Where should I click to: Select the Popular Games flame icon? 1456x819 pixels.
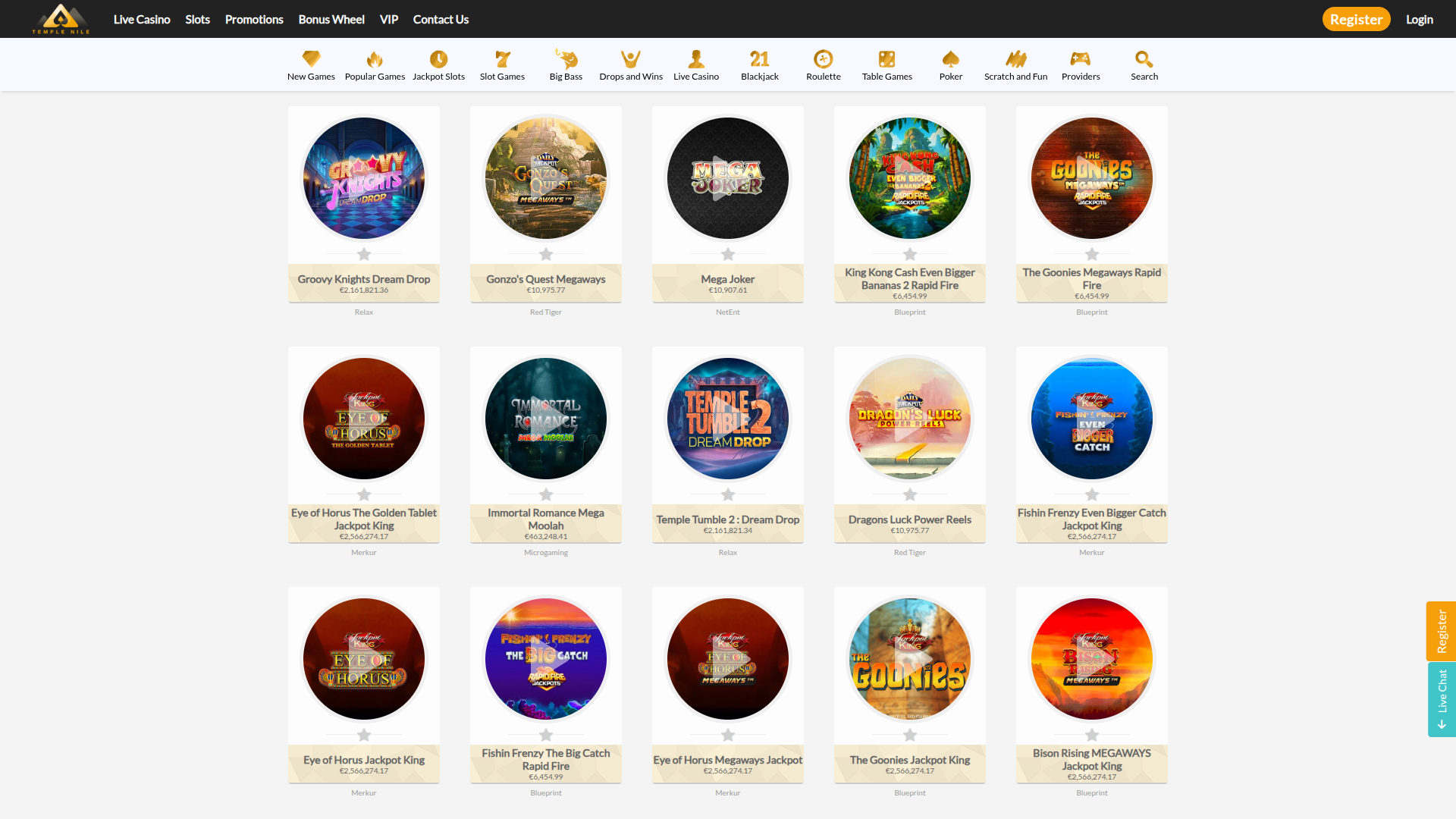tap(375, 59)
